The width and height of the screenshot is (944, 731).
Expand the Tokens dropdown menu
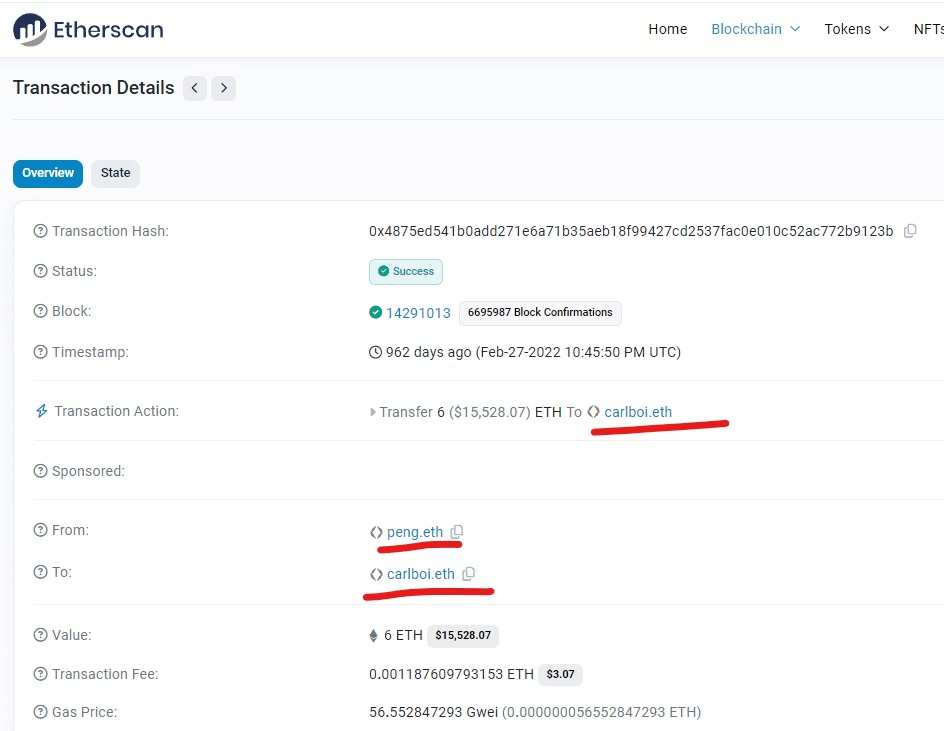[856, 29]
